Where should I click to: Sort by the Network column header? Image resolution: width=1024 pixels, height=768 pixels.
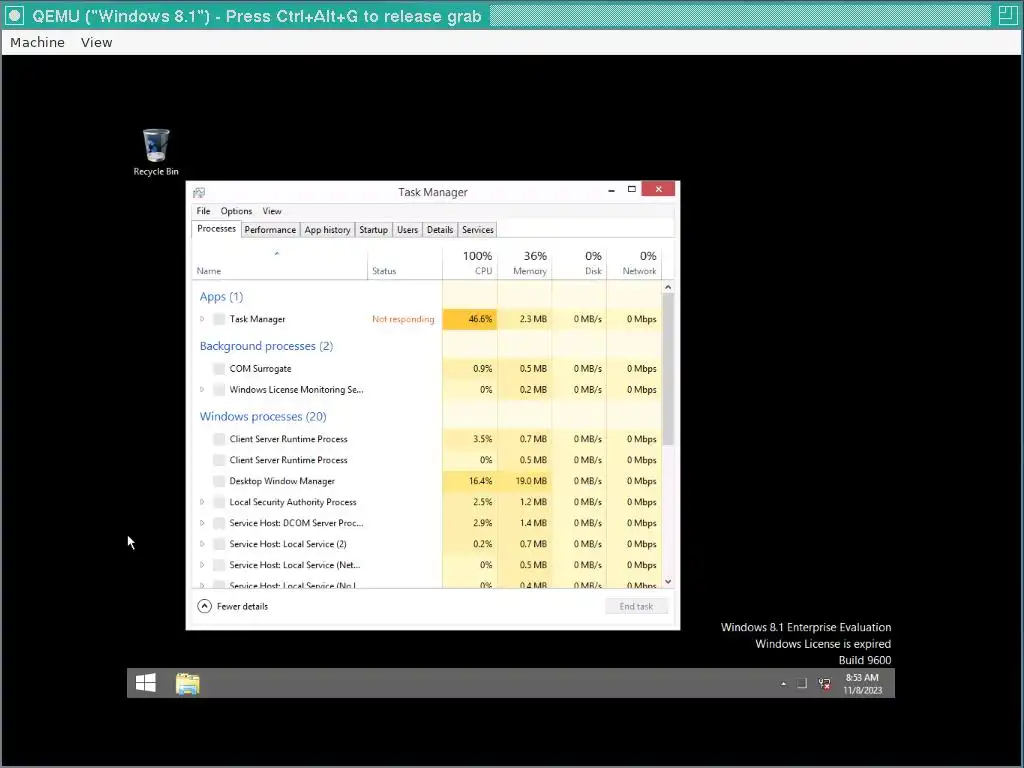[x=634, y=263]
